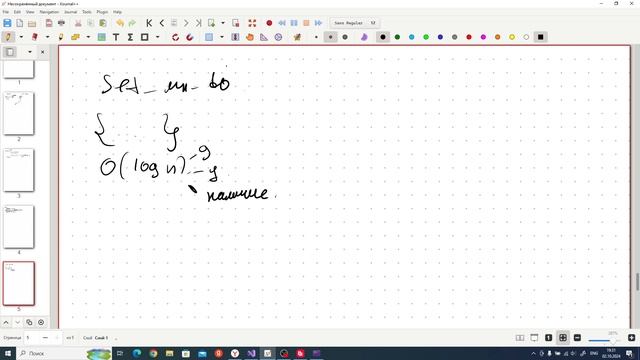
Task: Select page 4 thumbnail in sidebar
Action: coord(19,227)
